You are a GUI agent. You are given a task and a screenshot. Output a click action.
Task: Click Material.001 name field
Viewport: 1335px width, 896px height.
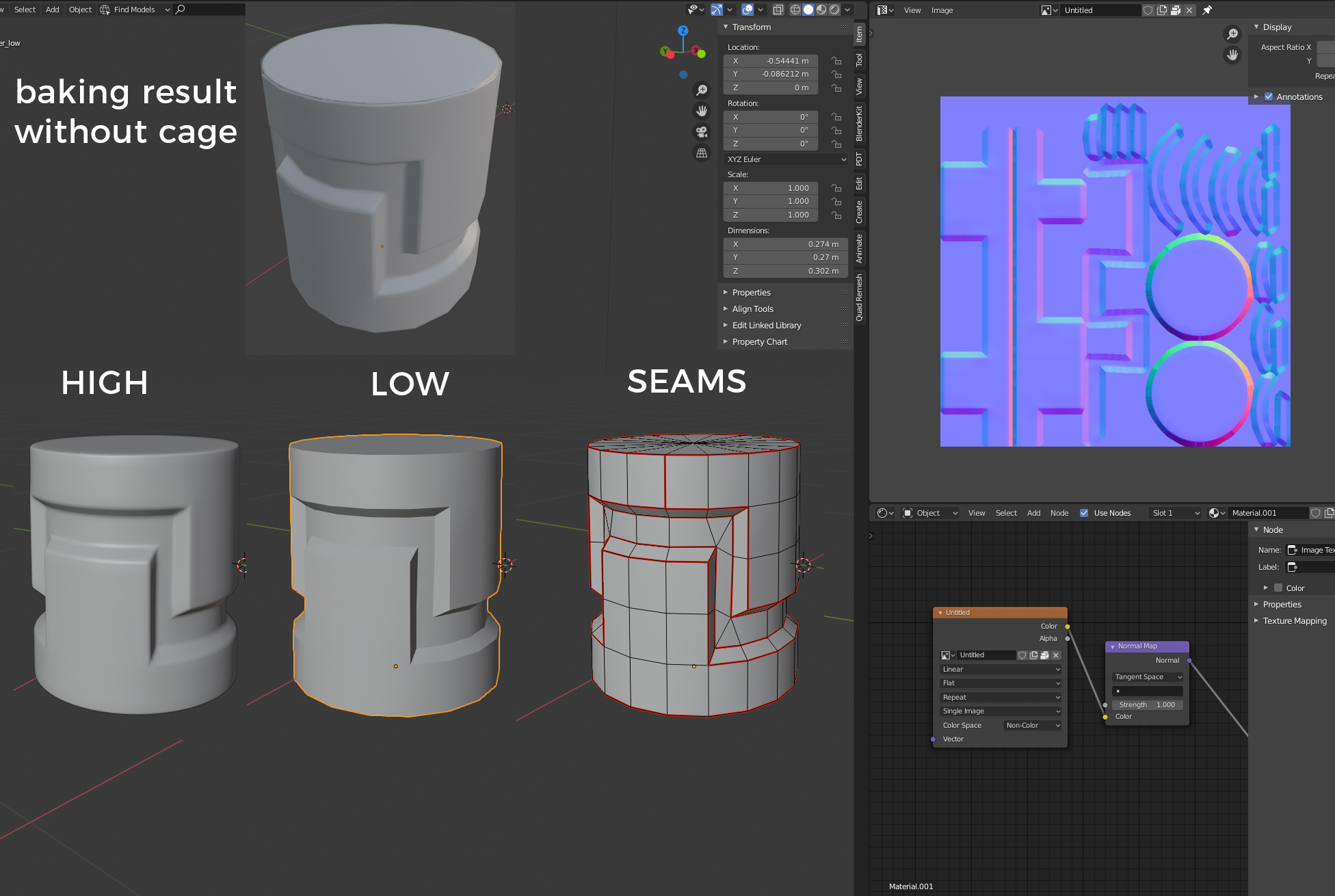click(1269, 513)
